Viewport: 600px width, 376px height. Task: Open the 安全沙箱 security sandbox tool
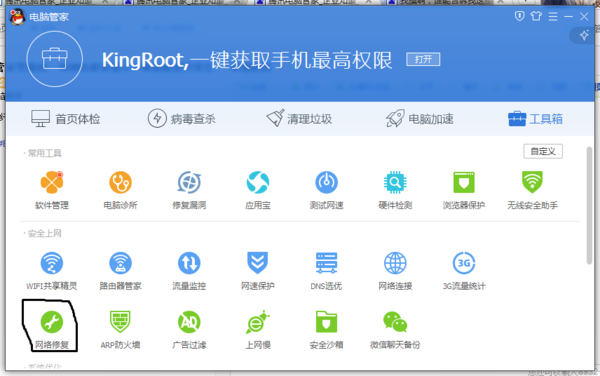(326, 330)
